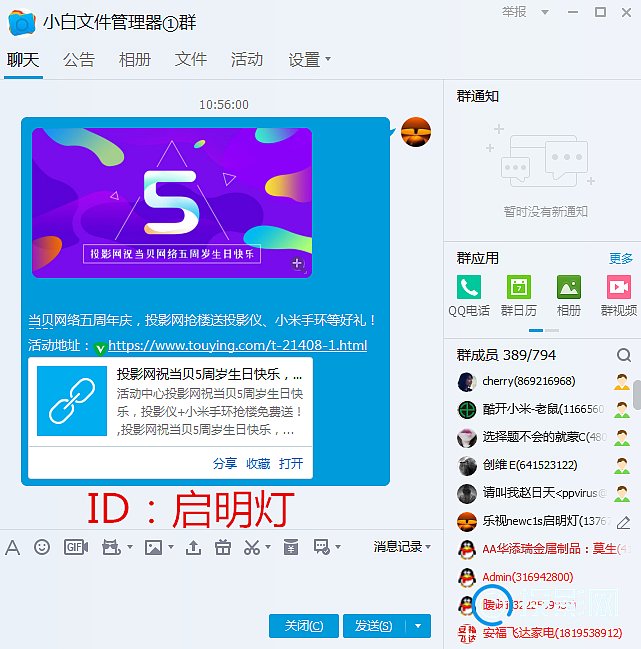Click the blue chain link icon
The width and height of the screenshot is (641, 649).
coord(72,401)
